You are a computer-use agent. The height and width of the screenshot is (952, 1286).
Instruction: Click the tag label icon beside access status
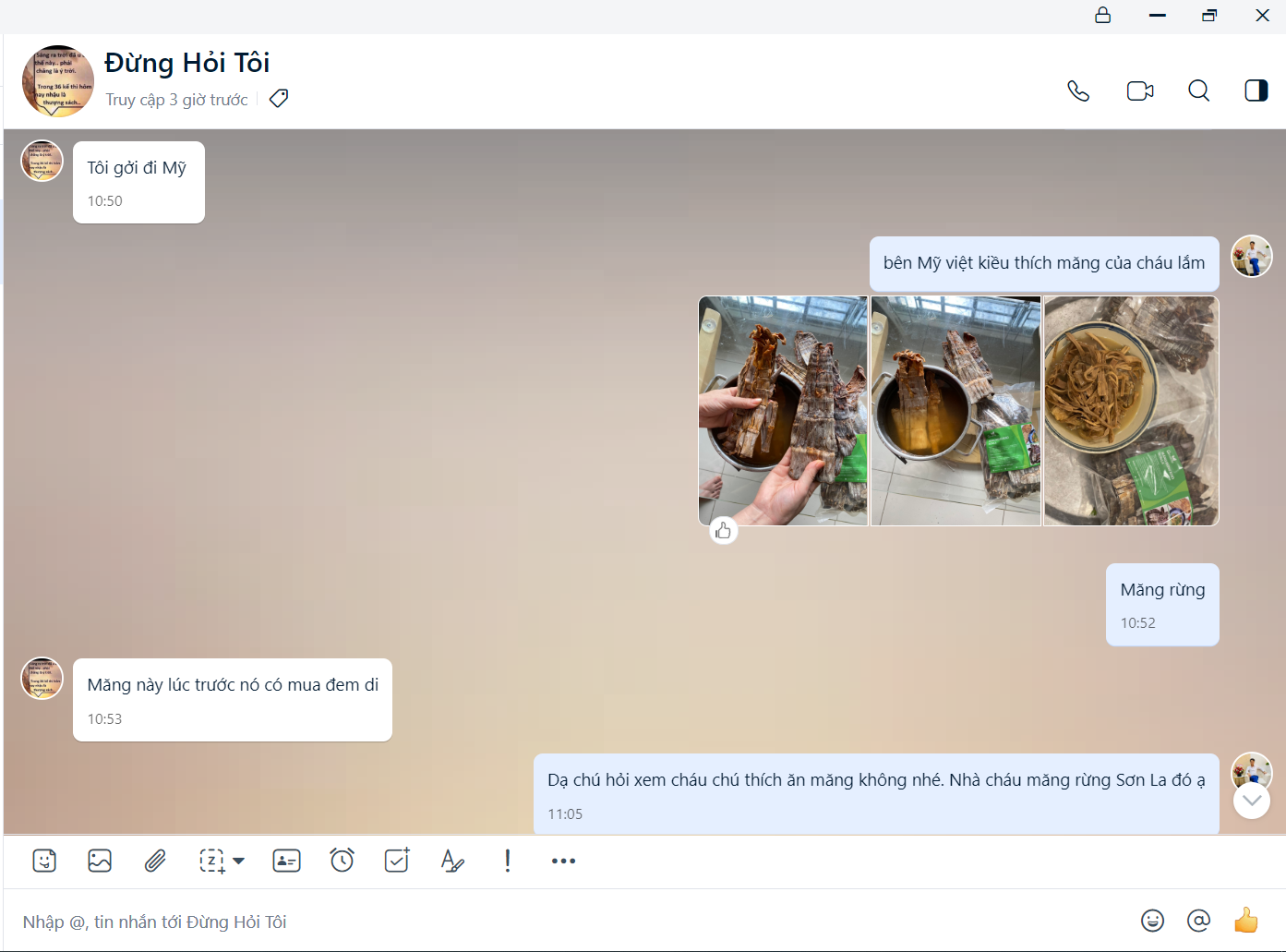tap(279, 99)
